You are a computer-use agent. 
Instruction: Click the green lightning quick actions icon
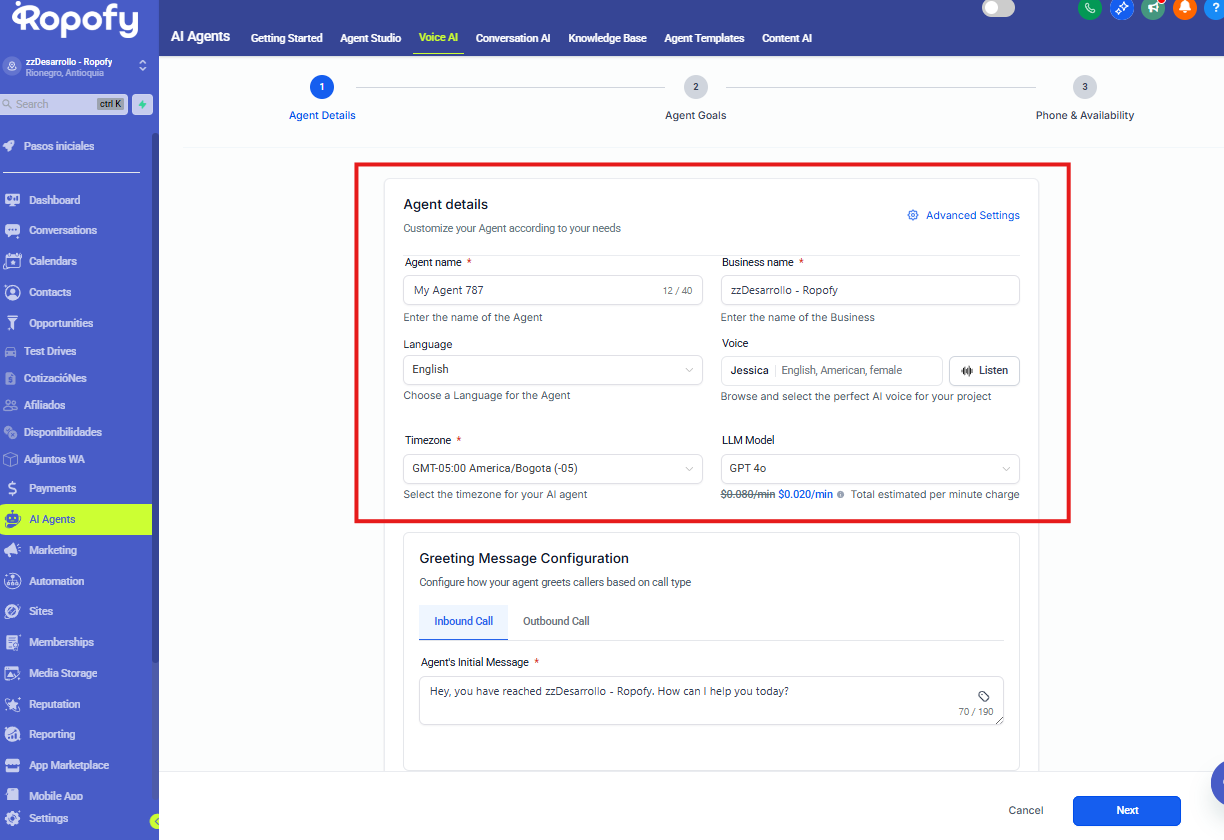pyautogui.click(x=143, y=104)
